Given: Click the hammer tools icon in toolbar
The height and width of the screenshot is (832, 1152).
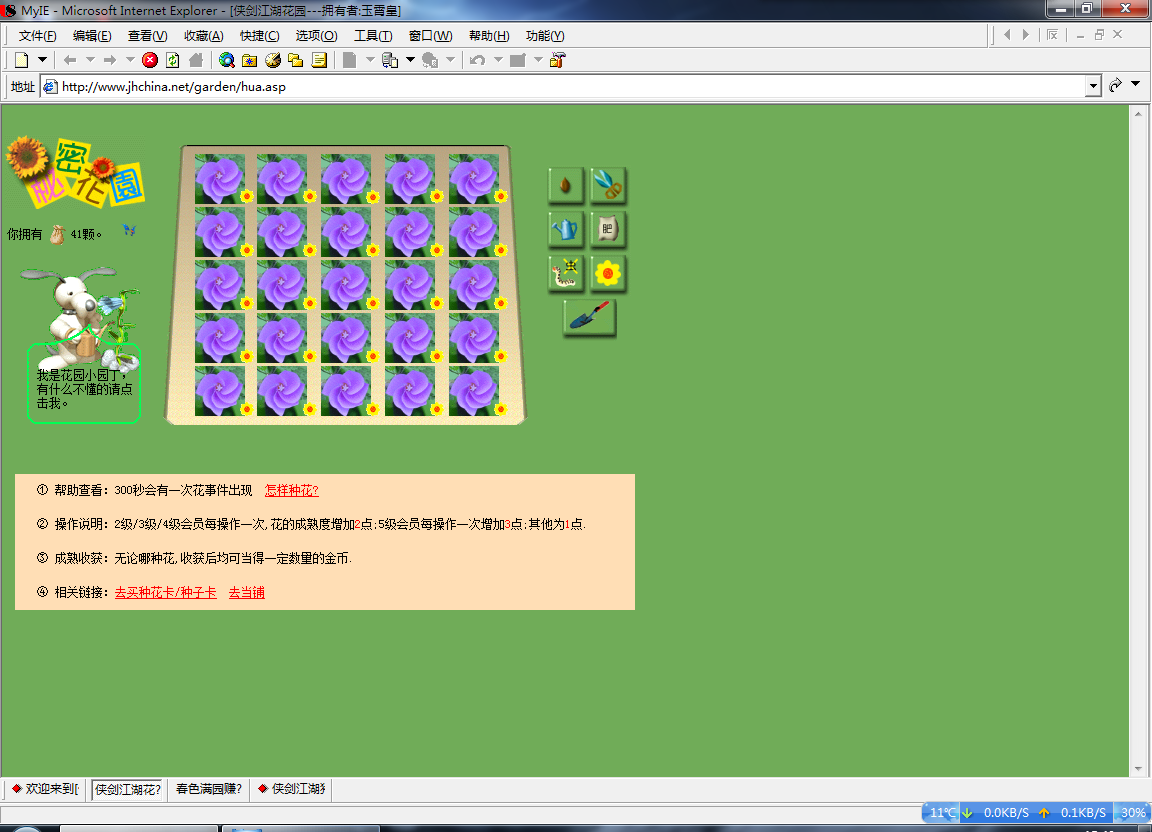Looking at the screenshot, I should 558,60.
